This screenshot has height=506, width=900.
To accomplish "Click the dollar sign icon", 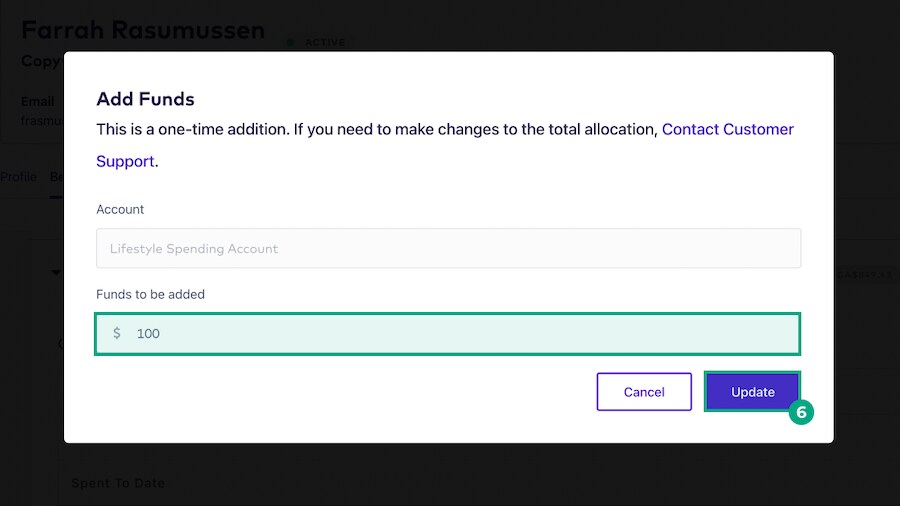I will tap(117, 333).
